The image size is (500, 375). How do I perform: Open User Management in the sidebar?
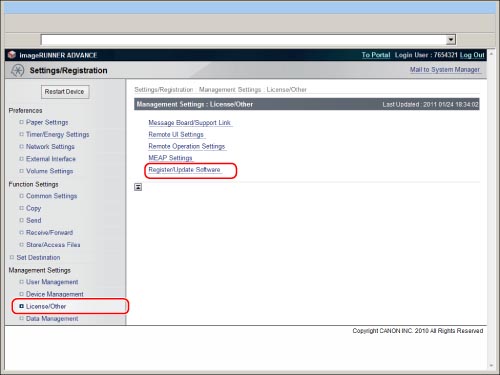[x=52, y=282]
